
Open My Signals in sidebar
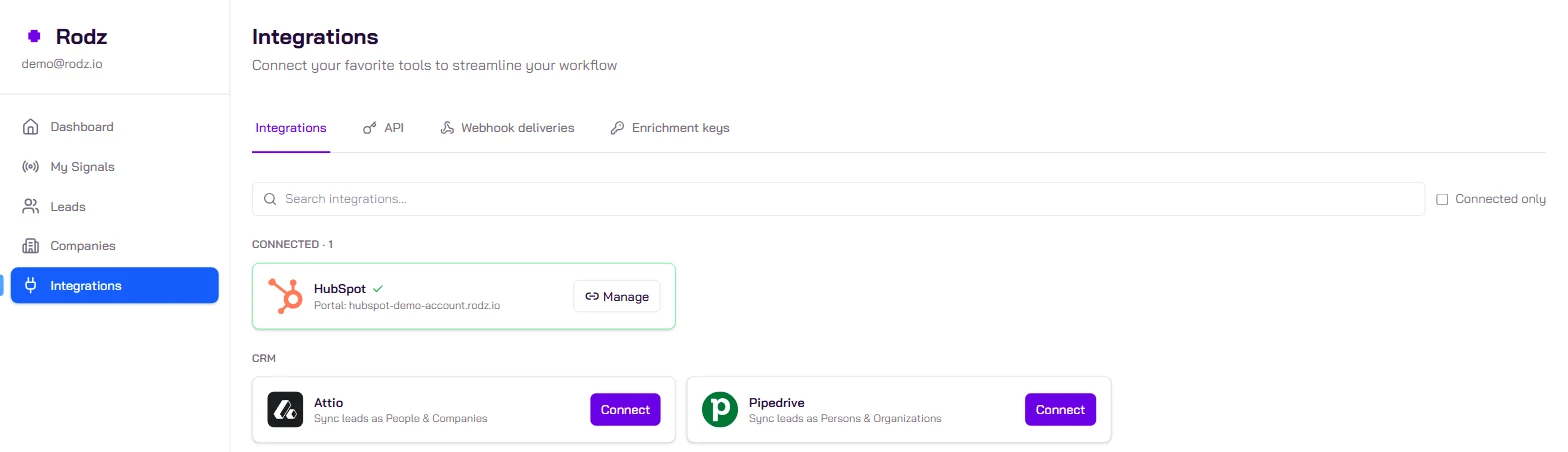coord(115,167)
